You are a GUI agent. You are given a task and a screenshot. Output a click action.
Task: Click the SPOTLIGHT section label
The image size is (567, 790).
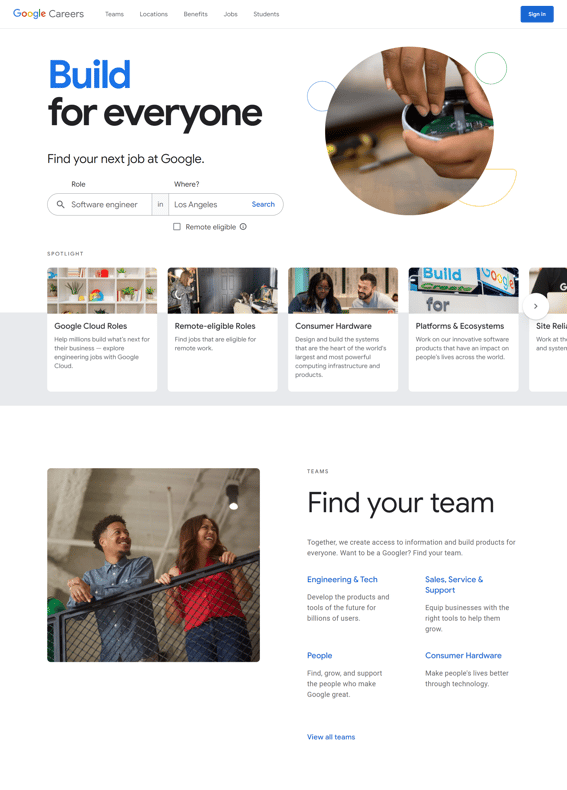point(66,253)
